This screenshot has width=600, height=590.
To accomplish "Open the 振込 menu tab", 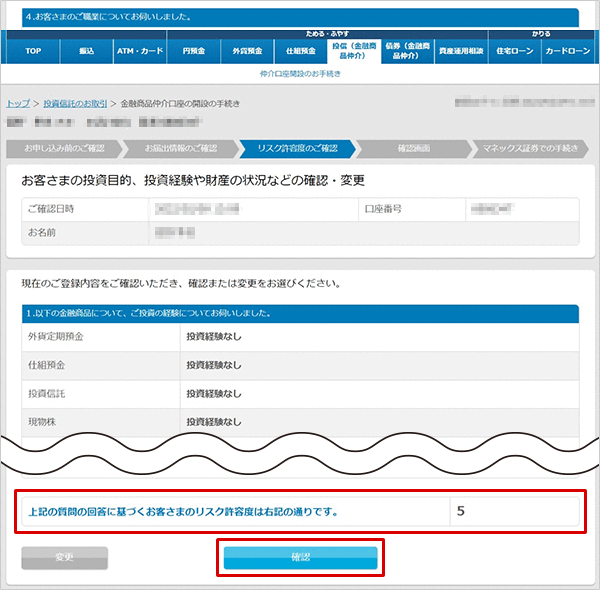I will [87, 50].
